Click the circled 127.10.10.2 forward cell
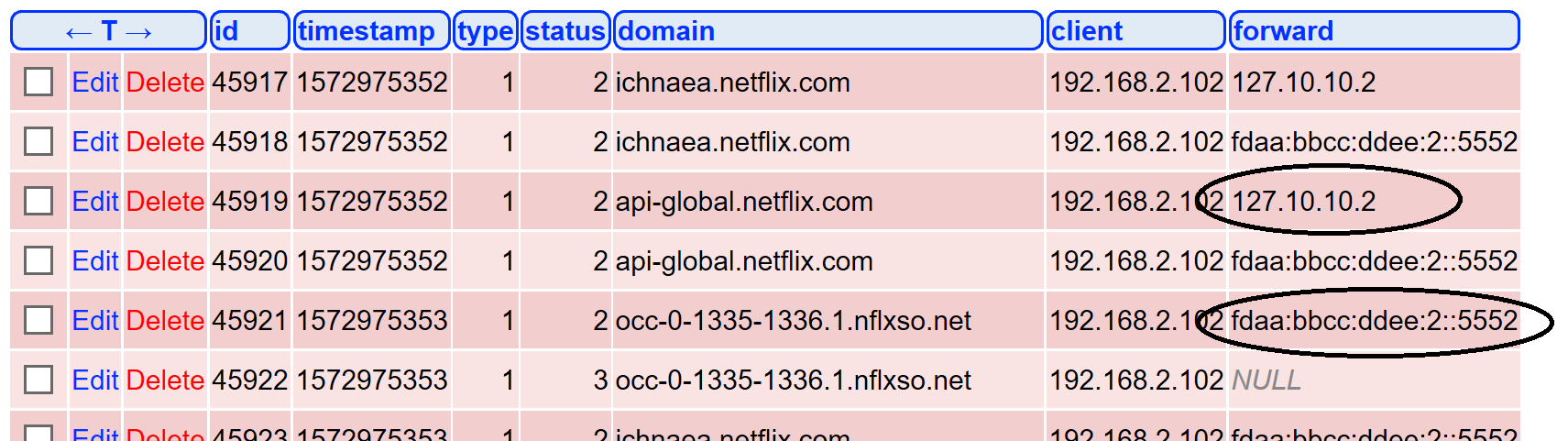The height and width of the screenshot is (441, 1568). (x=1304, y=202)
